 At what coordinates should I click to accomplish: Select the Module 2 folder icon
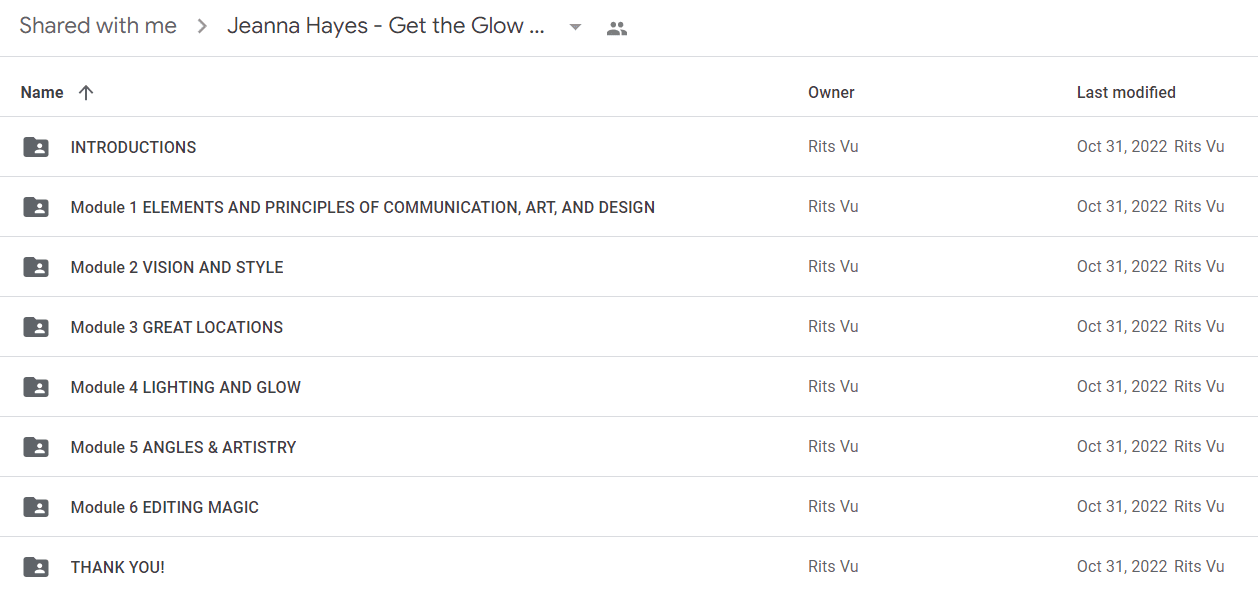(x=36, y=267)
